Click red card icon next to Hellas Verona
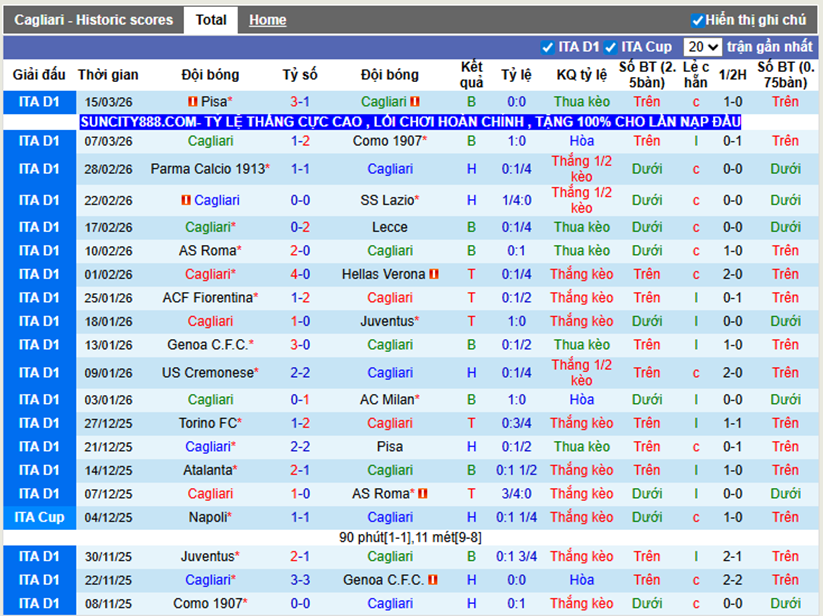Image resolution: width=823 pixels, height=616 pixels. pos(434,274)
